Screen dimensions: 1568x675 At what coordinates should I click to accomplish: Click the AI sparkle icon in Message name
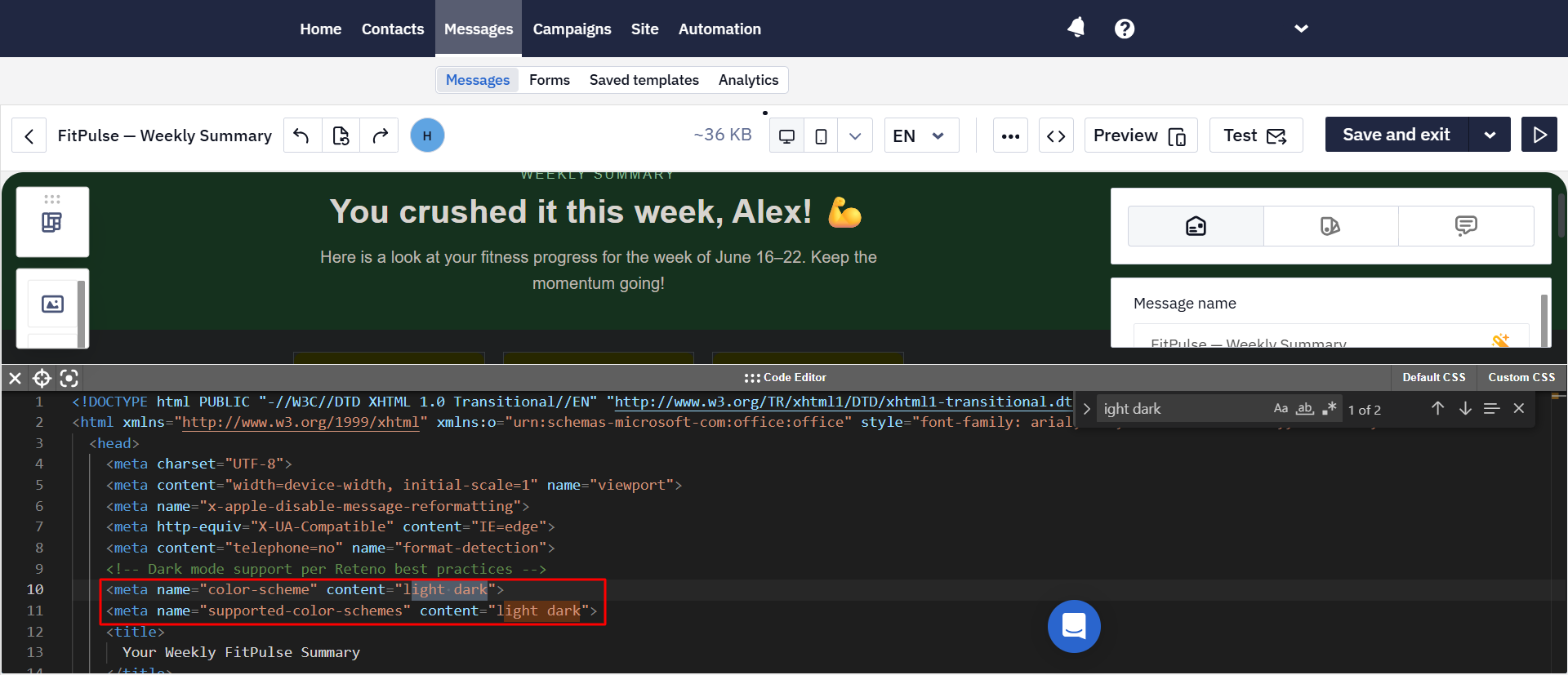pyautogui.click(x=1500, y=340)
